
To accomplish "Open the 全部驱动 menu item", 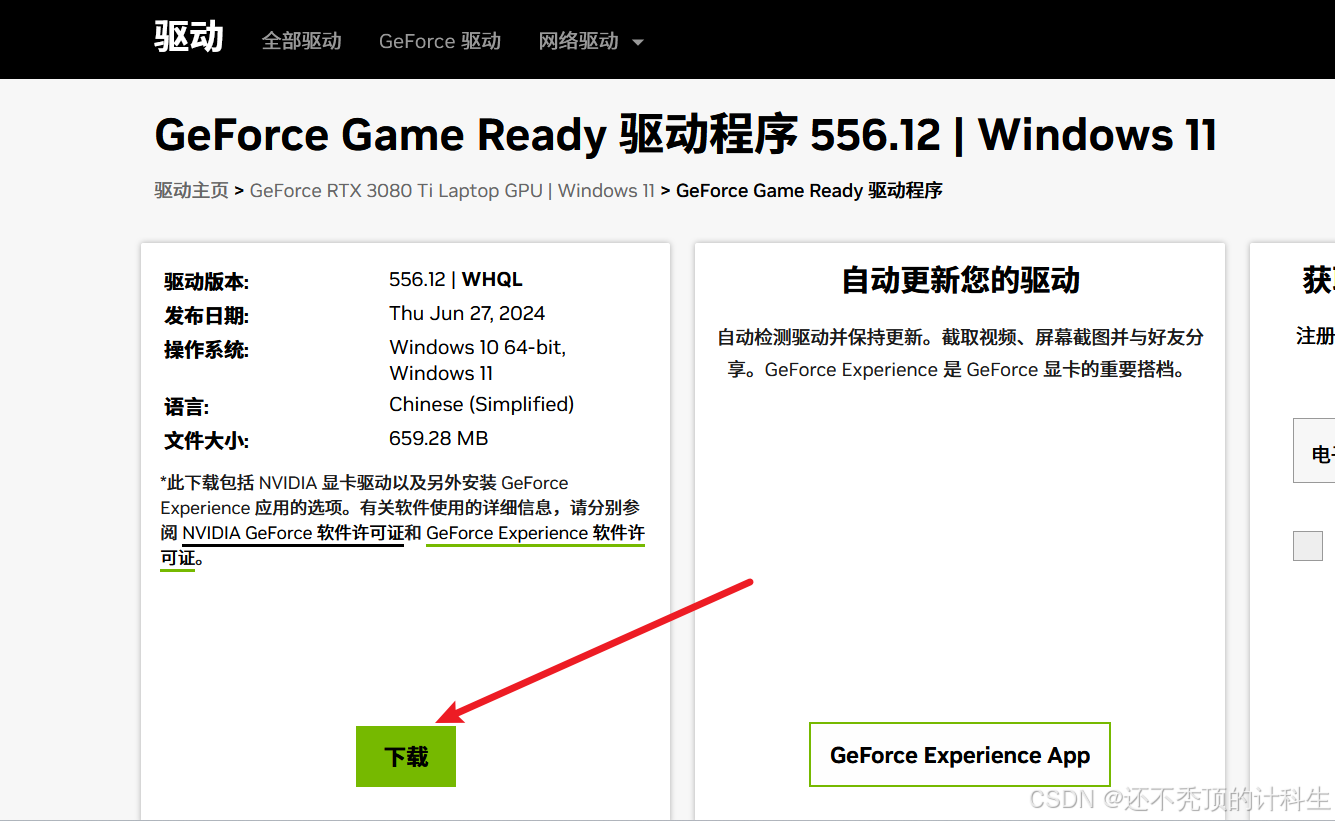I will tap(301, 41).
